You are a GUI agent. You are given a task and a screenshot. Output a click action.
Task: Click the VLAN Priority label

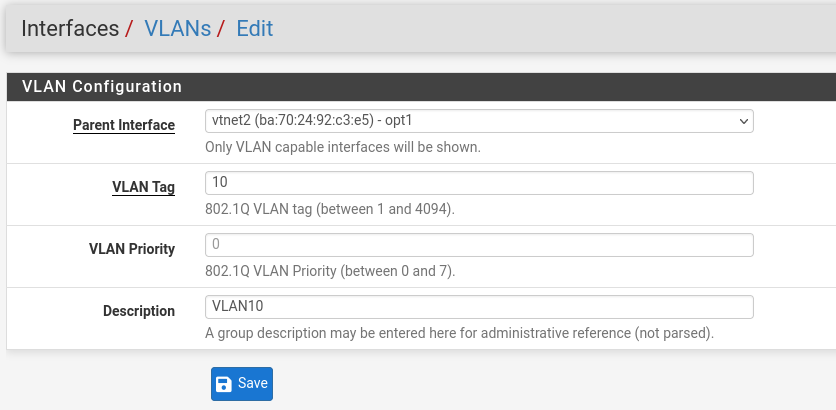point(132,249)
